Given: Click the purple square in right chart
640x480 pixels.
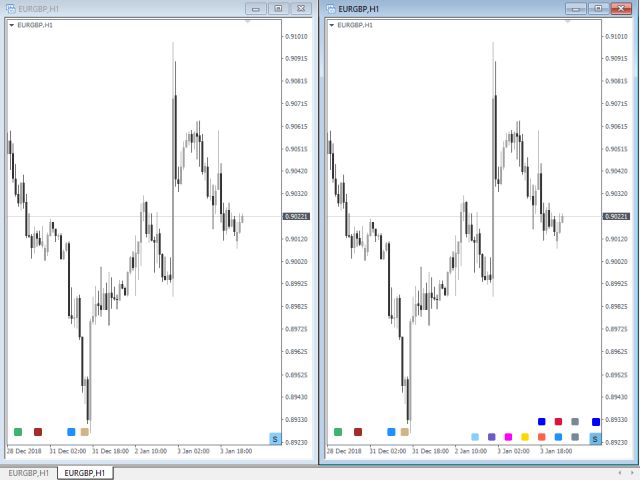Looking at the screenshot, I should (x=491, y=437).
